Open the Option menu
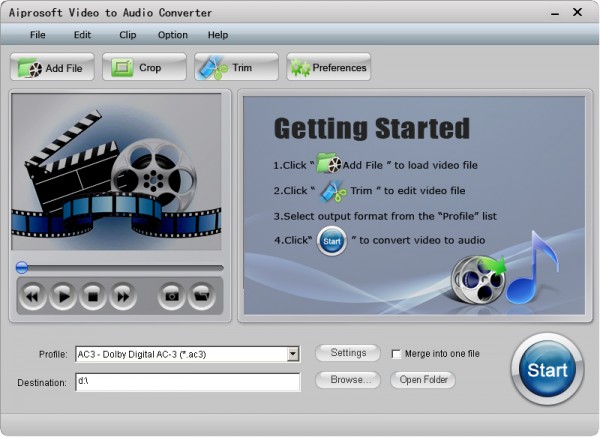 (173, 35)
